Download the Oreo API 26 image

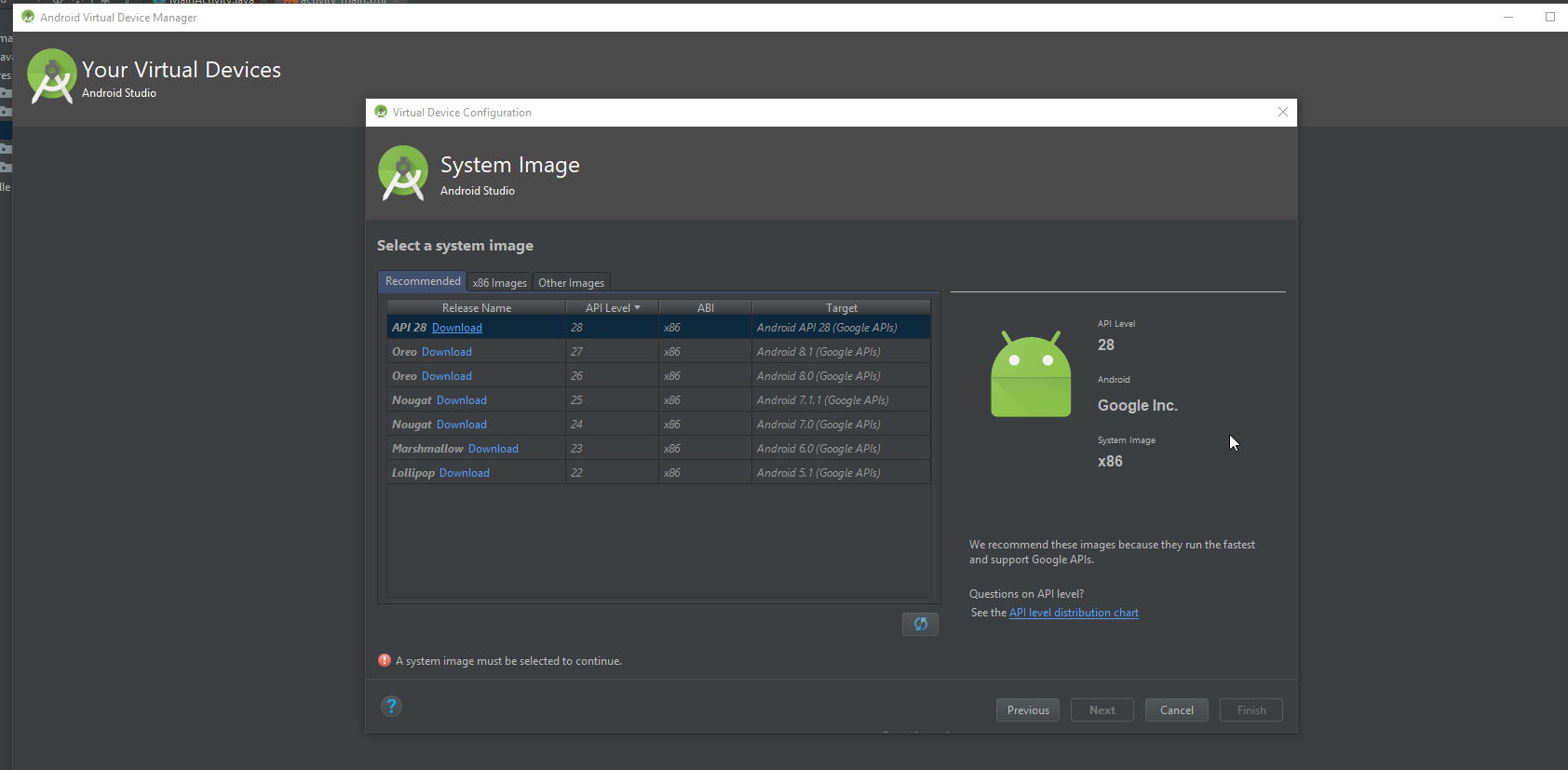pos(447,376)
